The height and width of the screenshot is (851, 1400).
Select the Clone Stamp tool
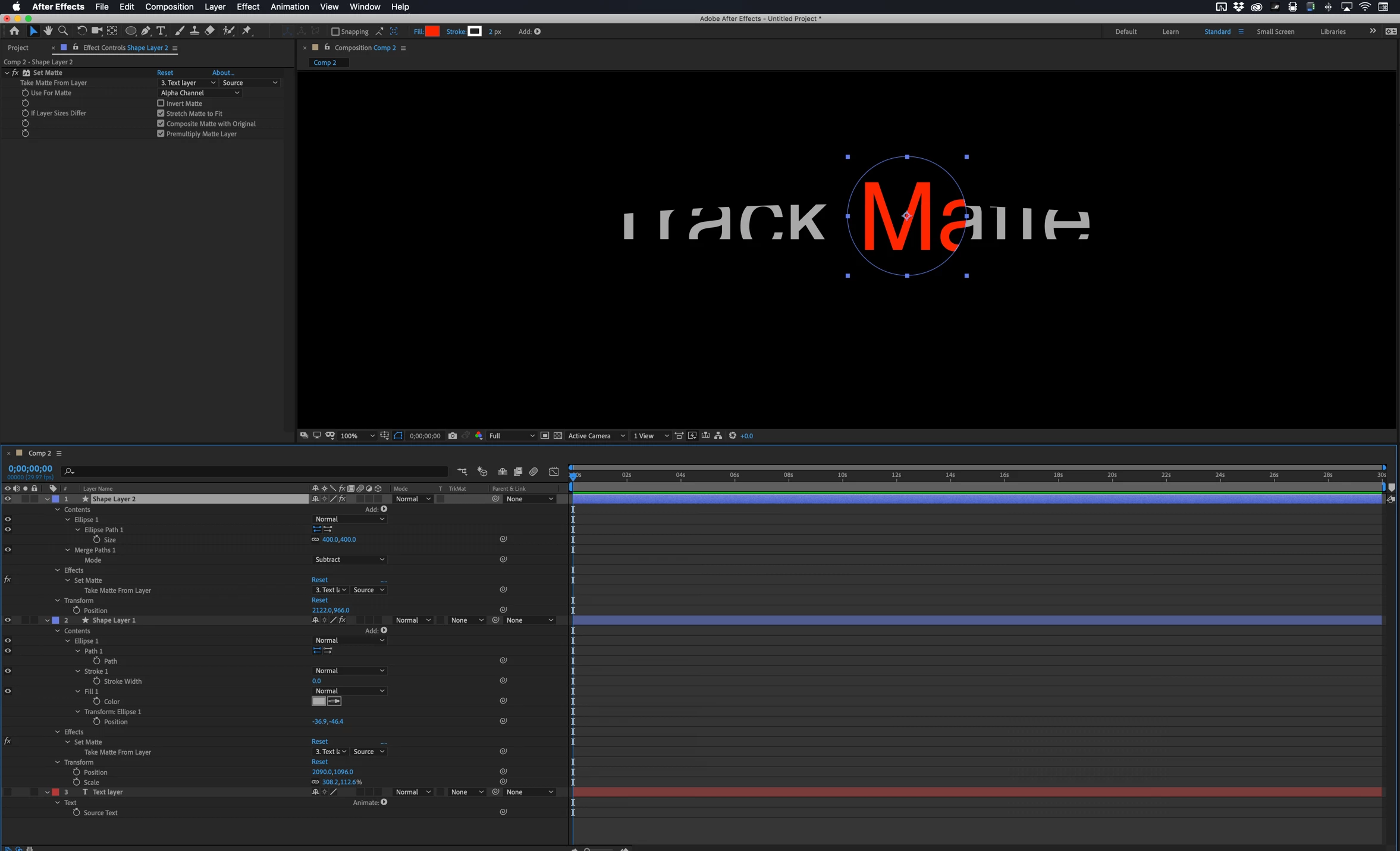point(194,31)
